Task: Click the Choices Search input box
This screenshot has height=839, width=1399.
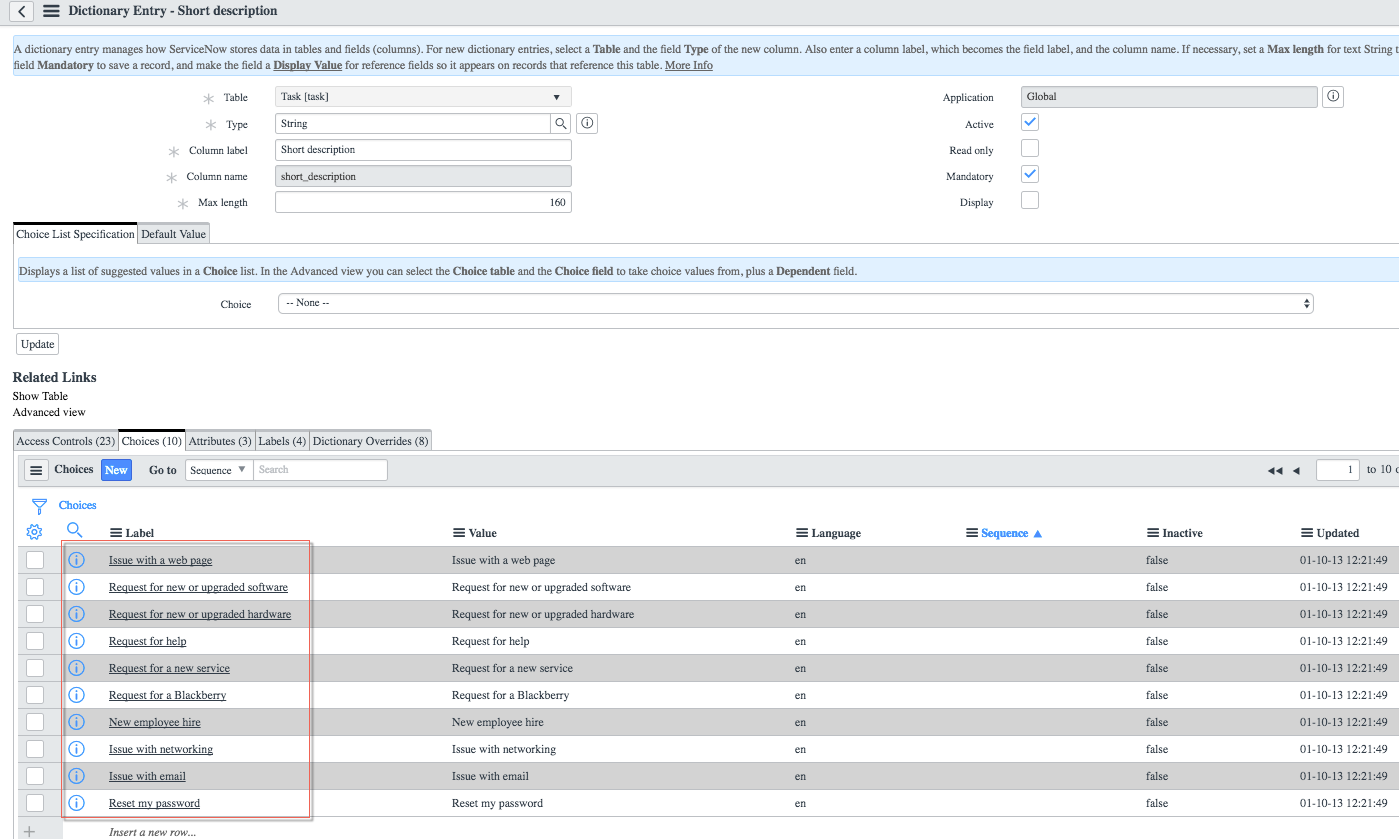Action: point(320,470)
